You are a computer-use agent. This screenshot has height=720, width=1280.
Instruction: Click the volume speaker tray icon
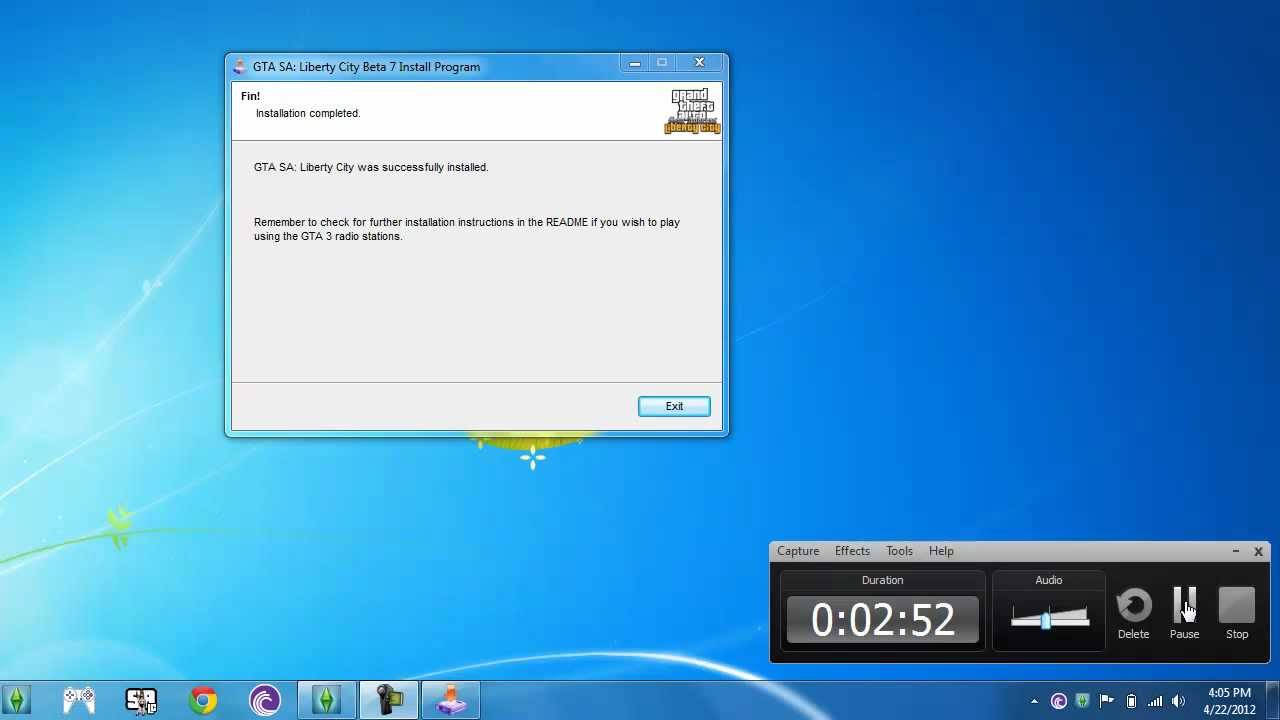[x=1179, y=701]
